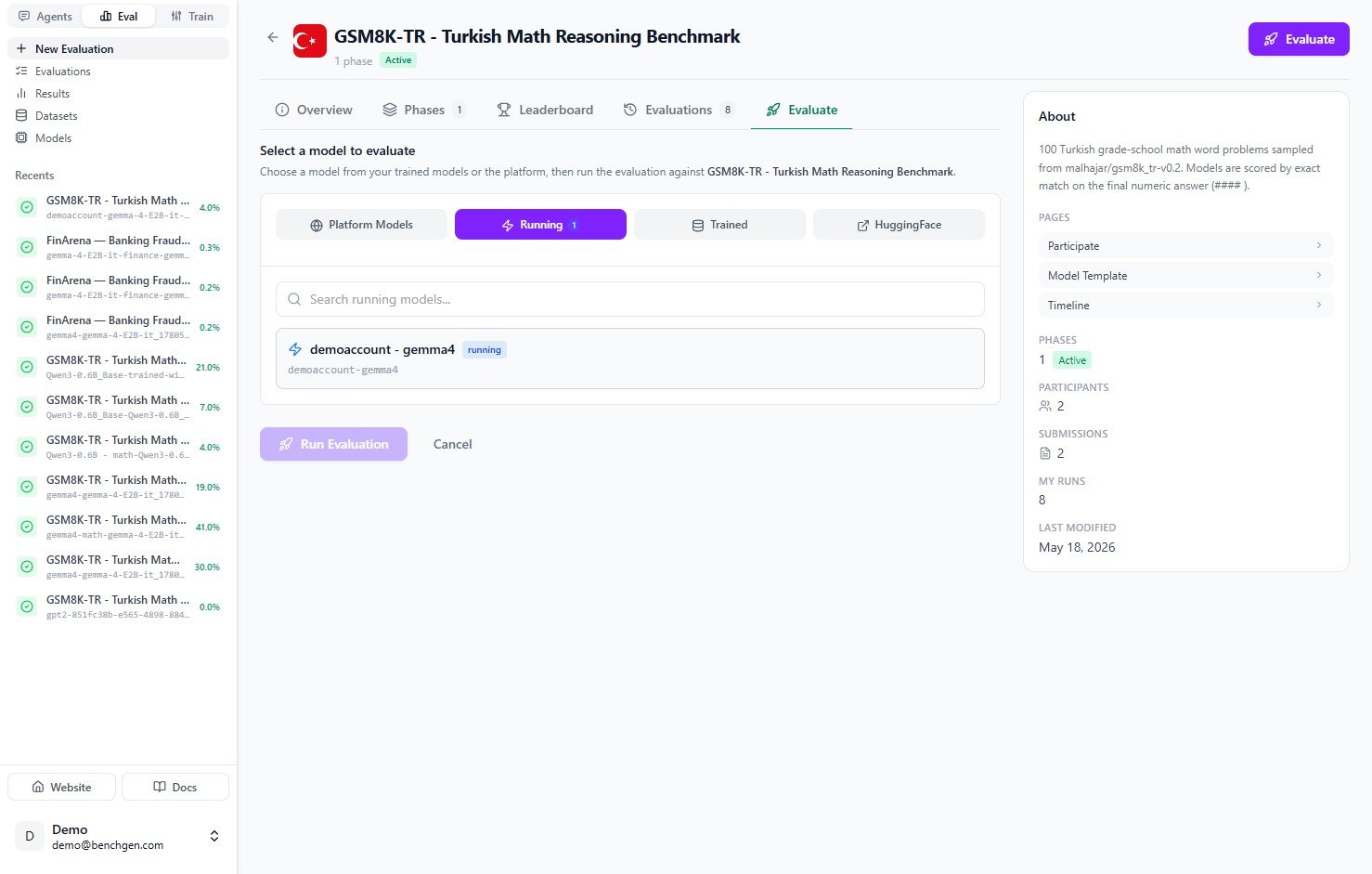This screenshot has width=1372, height=874.
Task: Open the Phases tab
Action: [x=423, y=110]
